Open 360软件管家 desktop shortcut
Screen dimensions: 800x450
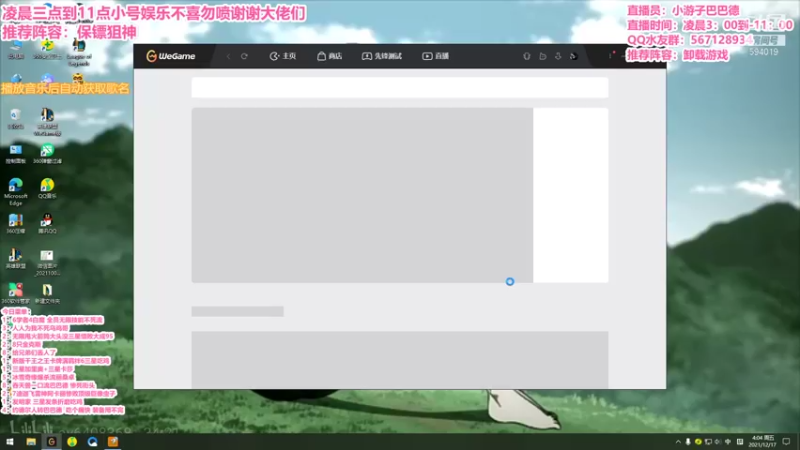tap(15, 294)
